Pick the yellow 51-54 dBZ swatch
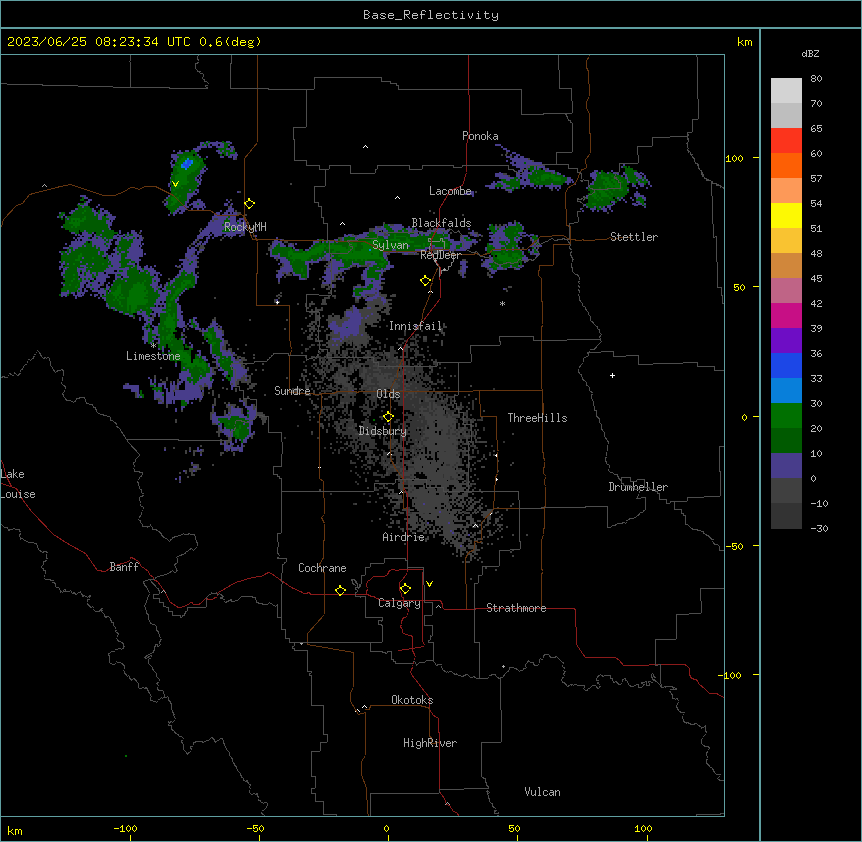 click(786, 215)
